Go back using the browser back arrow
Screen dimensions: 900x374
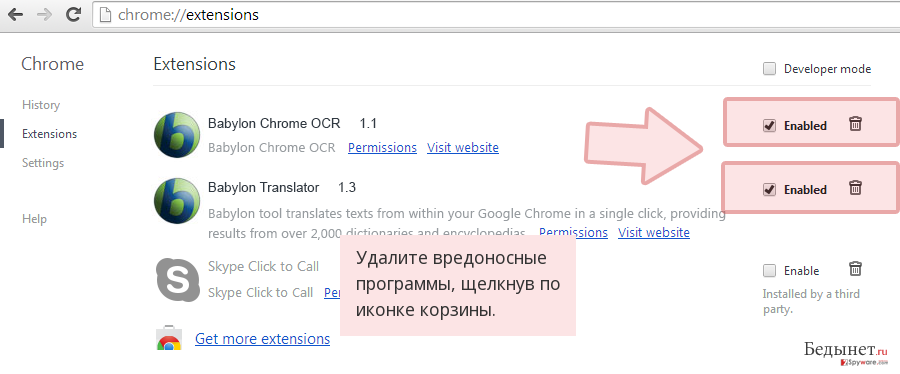tap(15, 15)
